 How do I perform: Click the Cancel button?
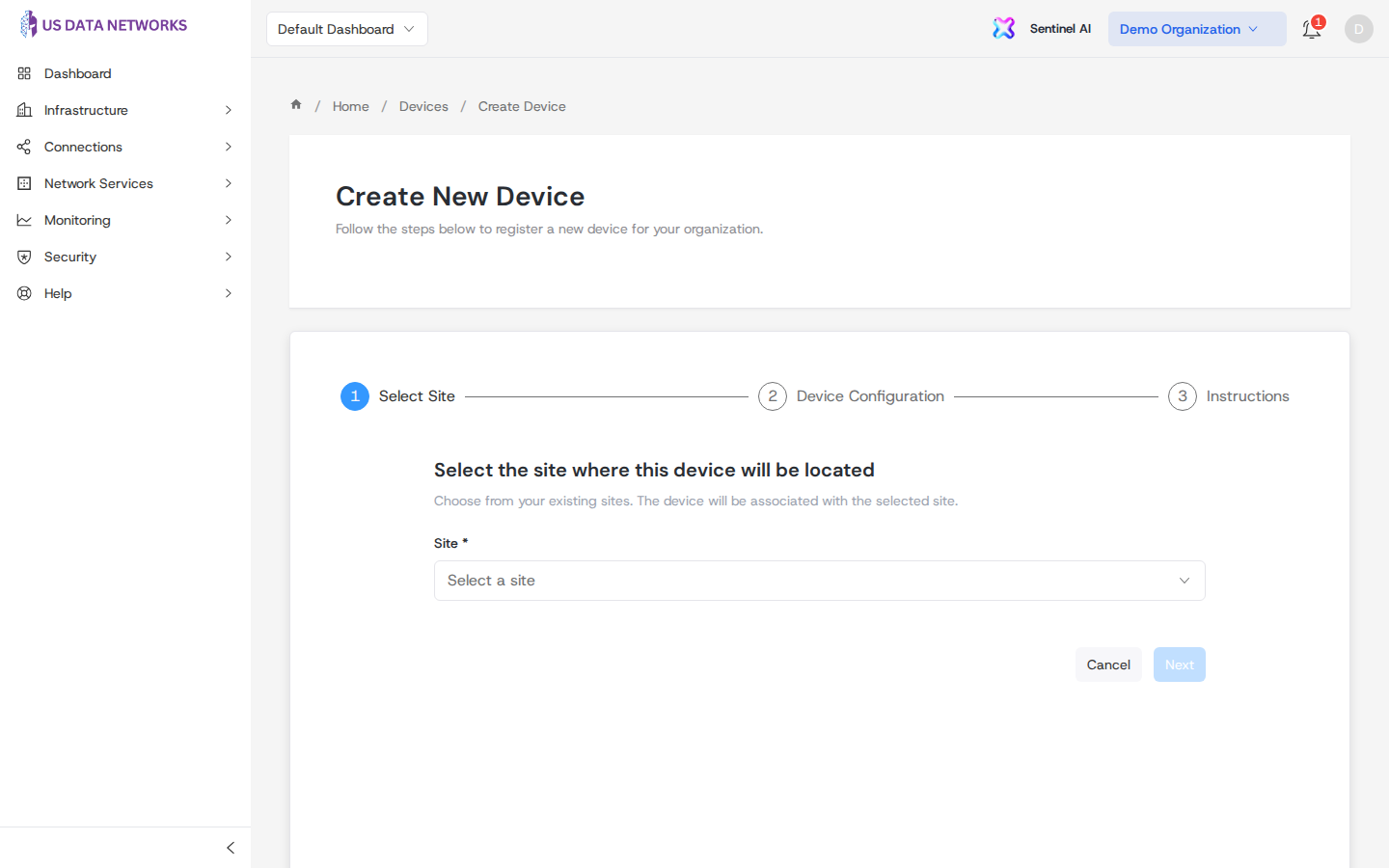click(1108, 665)
